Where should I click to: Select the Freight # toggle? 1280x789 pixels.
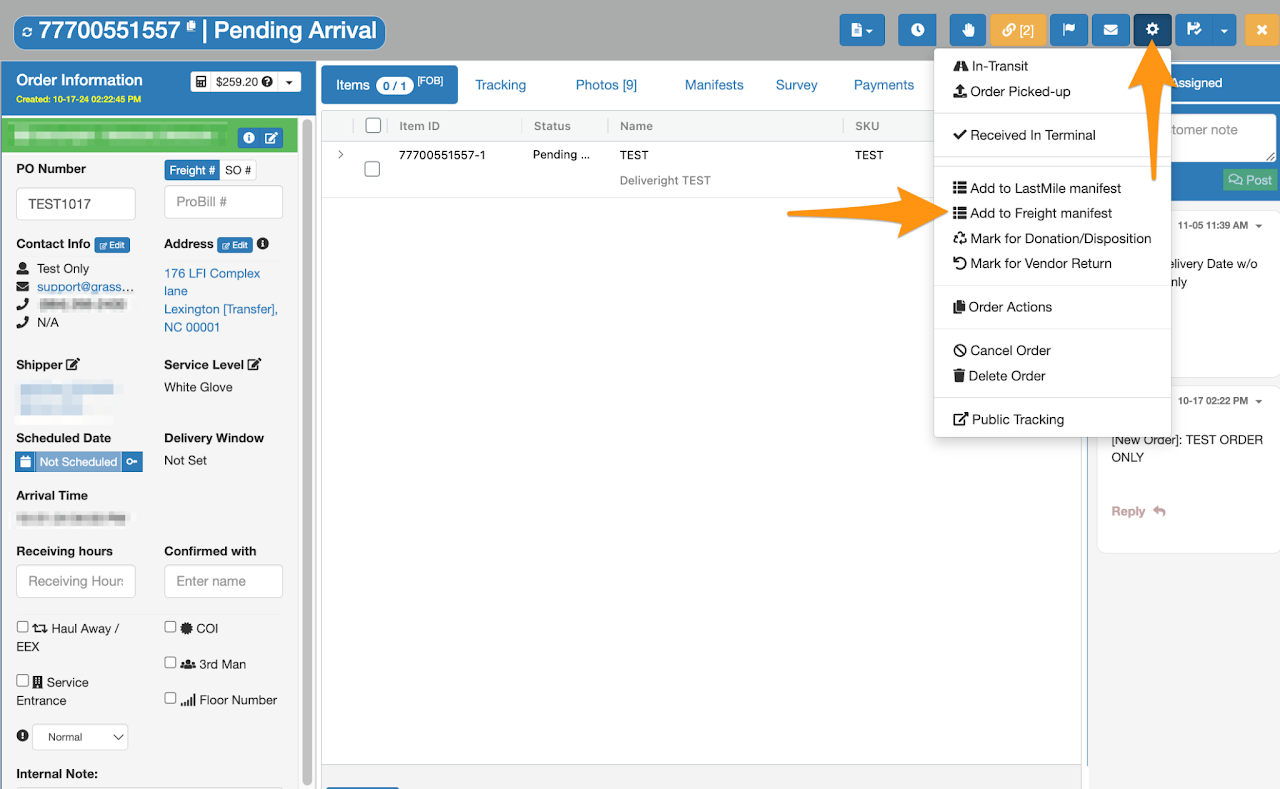coord(191,170)
